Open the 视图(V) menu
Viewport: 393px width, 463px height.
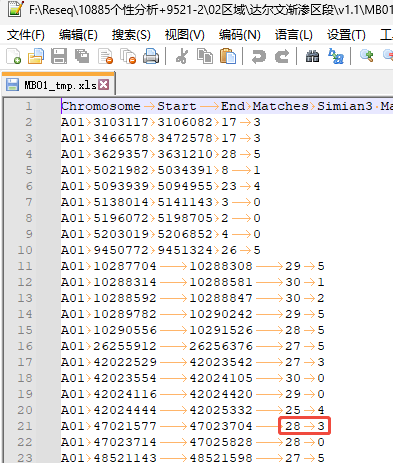184,35
